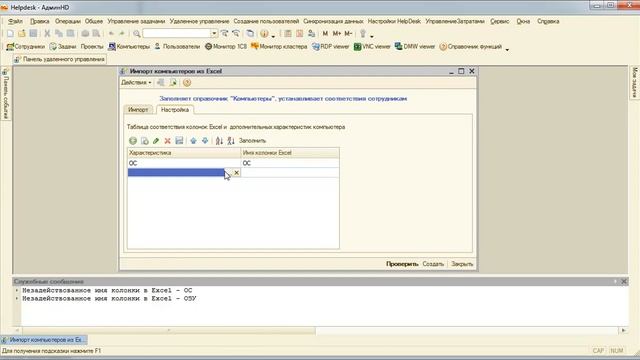Viewport: 640px width, 360px height.
Task: Click the Заполнить button
Action: point(252,141)
